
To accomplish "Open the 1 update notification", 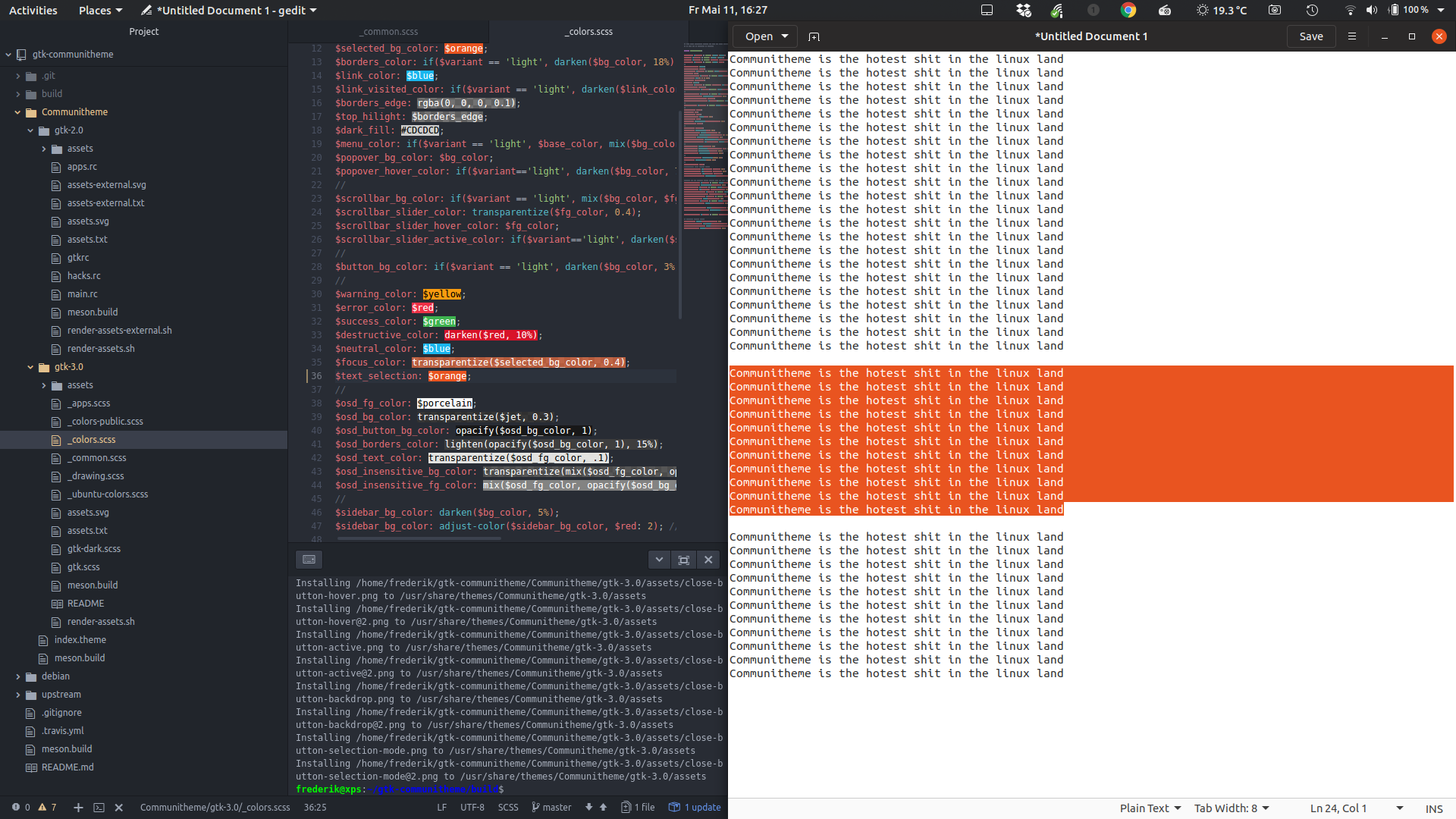I will (694, 807).
